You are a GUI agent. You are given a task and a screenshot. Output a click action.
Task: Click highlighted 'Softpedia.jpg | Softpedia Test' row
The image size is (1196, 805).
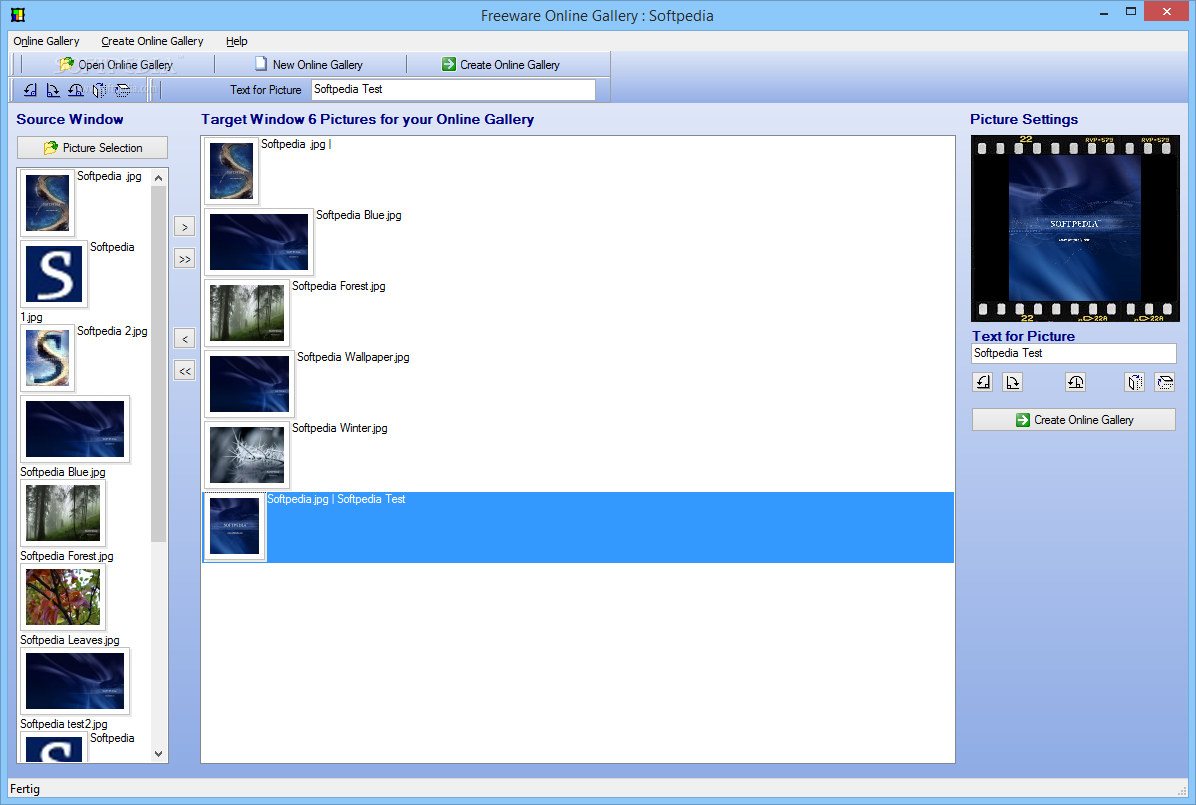pos(578,527)
